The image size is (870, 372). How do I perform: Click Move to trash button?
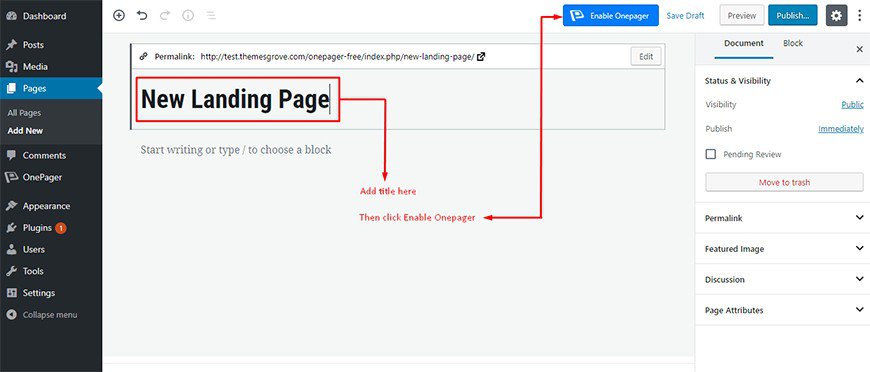(x=784, y=182)
